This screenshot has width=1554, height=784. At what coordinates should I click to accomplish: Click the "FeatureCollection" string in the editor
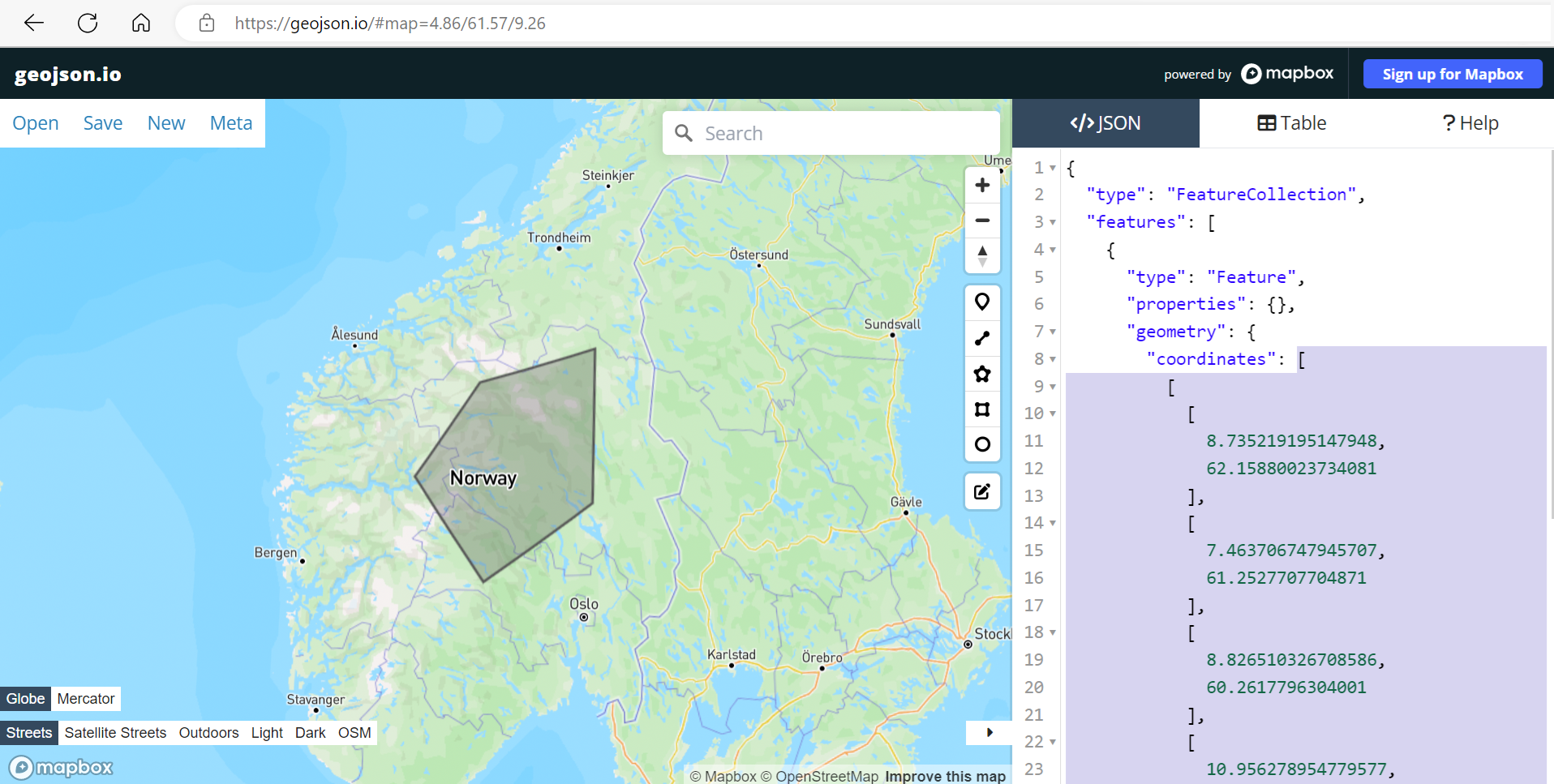[x=1261, y=195]
